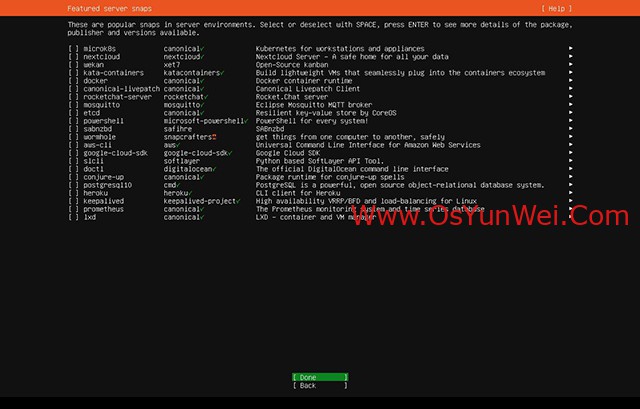Tick the wormhole snap checkbox
The height and width of the screenshot is (409, 640).
(73, 137)
